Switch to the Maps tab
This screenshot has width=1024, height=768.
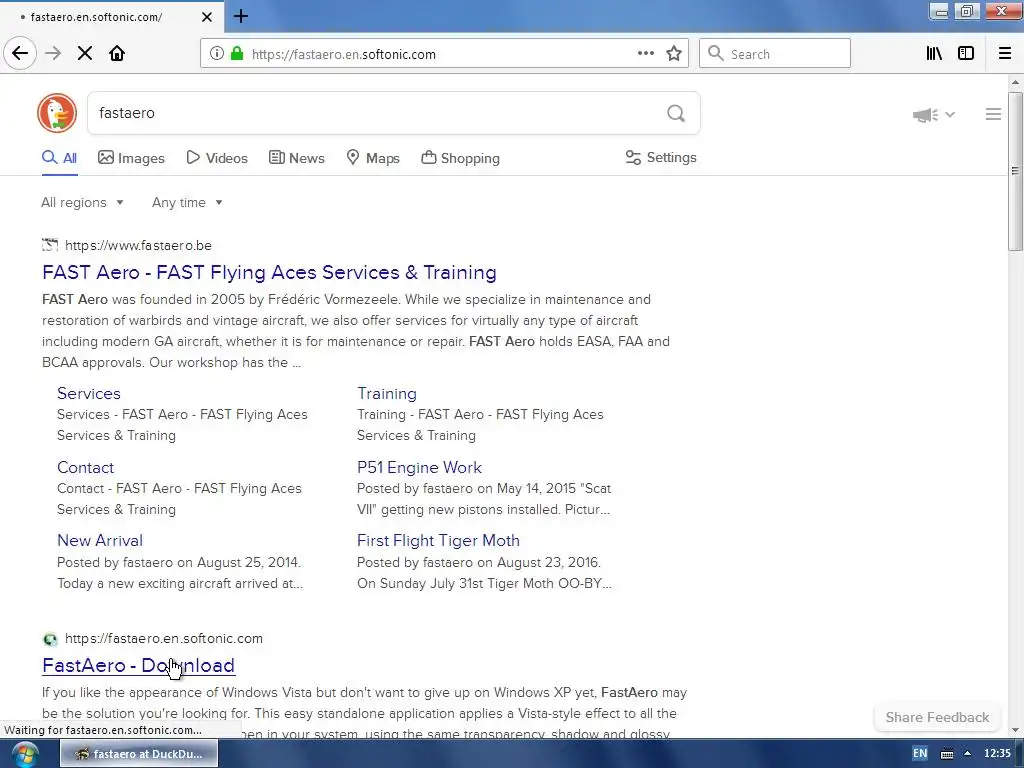(373, 158)
